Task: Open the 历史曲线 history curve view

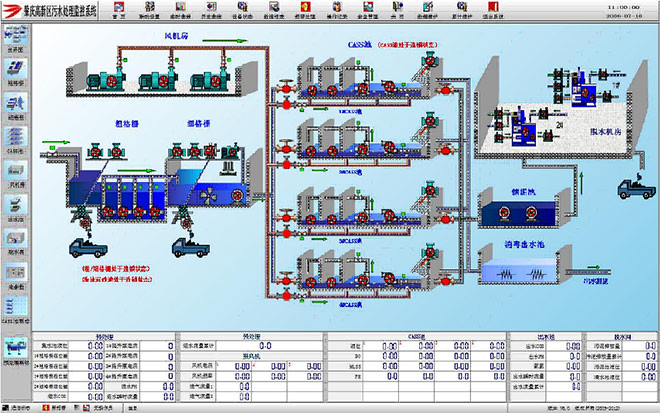Action: click(213, 12)
